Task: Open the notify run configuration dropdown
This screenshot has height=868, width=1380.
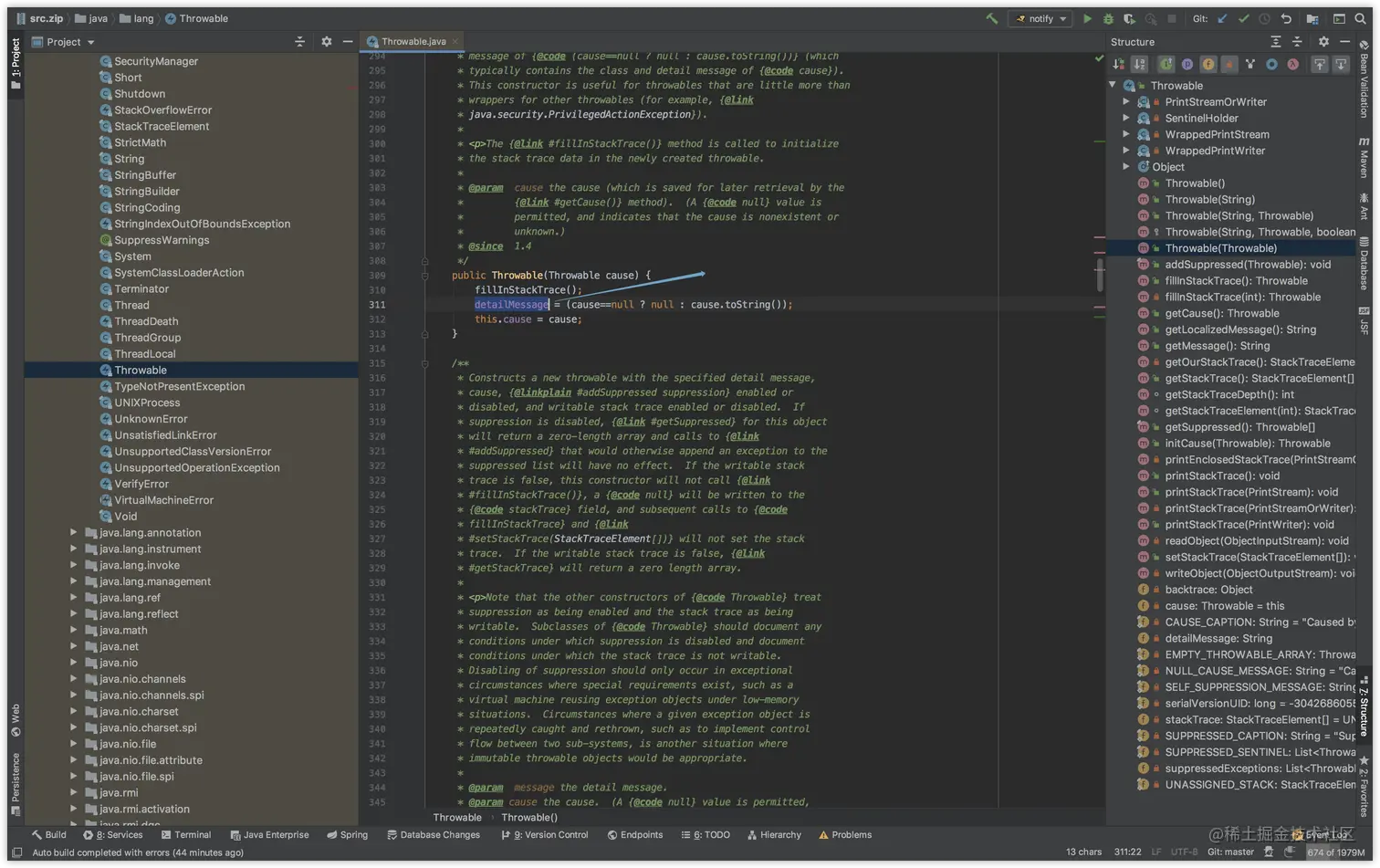Action: pos(1041,18)
